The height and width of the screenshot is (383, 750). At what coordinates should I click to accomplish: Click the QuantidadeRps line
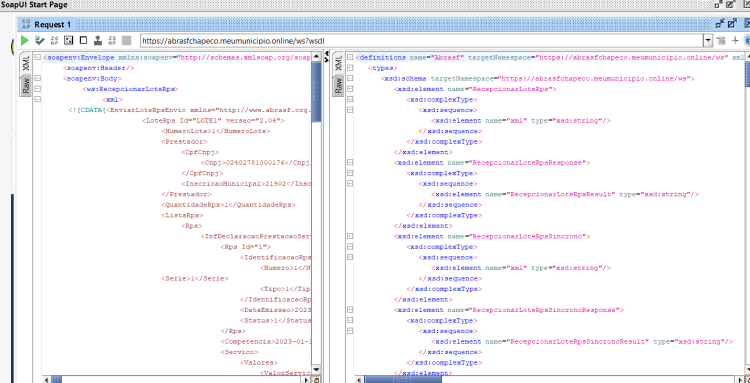pos(228,205)
